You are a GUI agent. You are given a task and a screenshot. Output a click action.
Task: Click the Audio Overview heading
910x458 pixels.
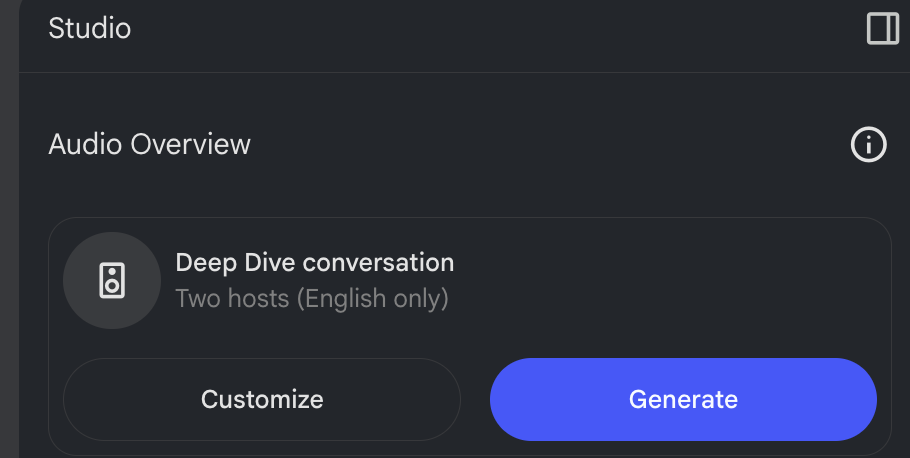pyautogui.click(x=150, y=144)
